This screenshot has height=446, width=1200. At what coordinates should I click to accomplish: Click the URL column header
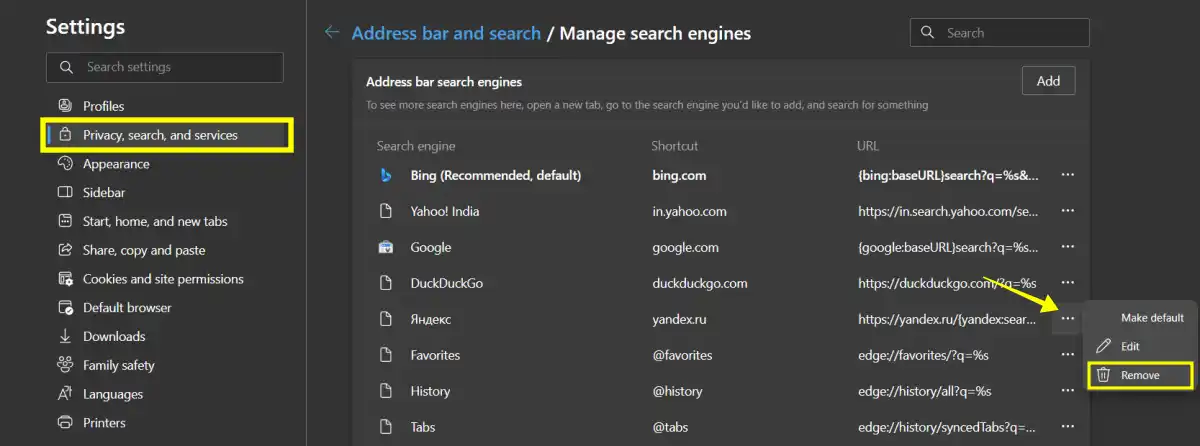coord(868,146)
